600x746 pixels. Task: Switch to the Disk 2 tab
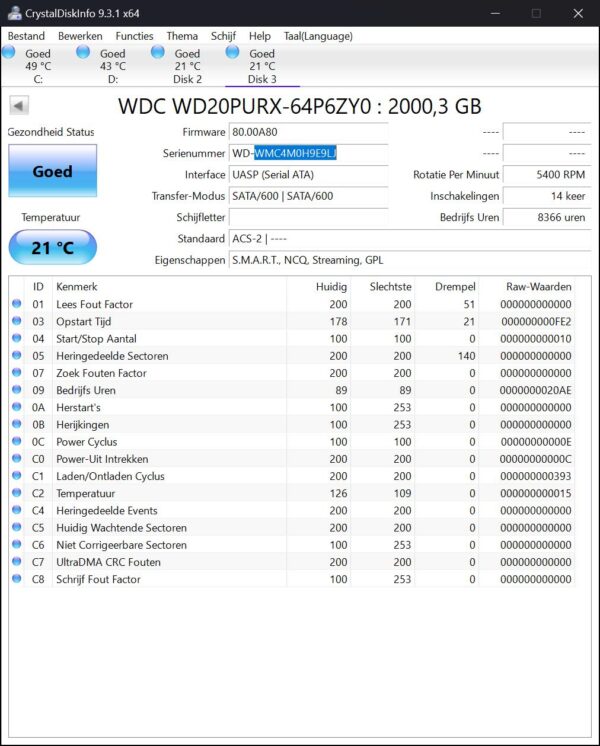point(187,66)
